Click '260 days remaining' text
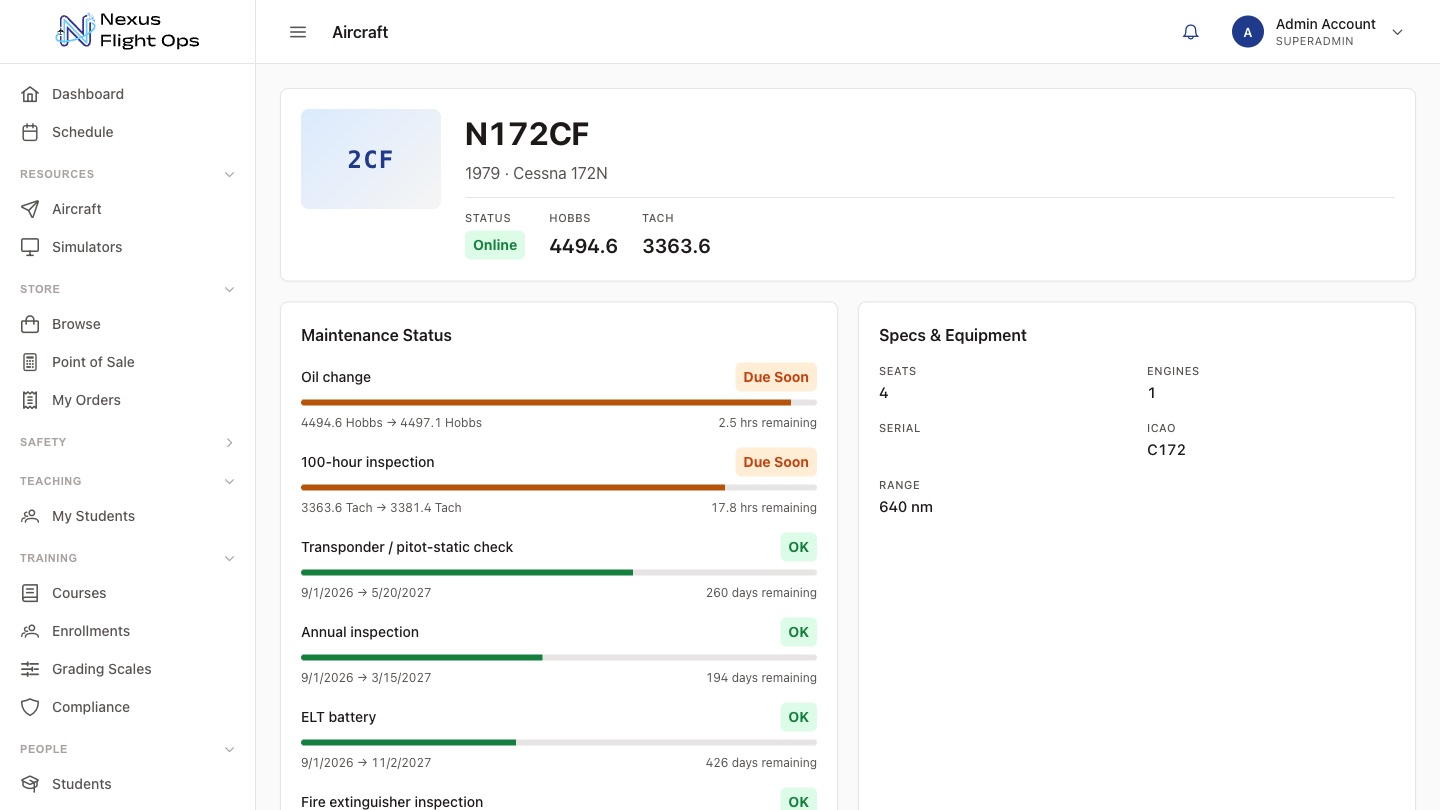The width and height of the screenshot is (1440, 810). click(x=761, y=593)
